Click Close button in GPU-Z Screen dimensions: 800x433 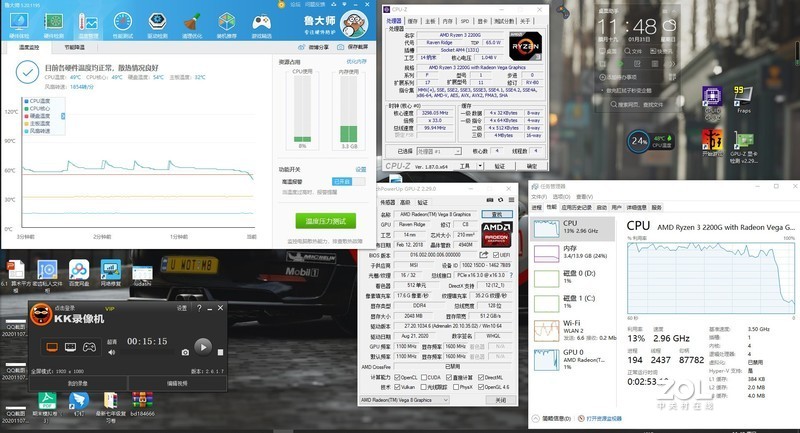(500, 400)
